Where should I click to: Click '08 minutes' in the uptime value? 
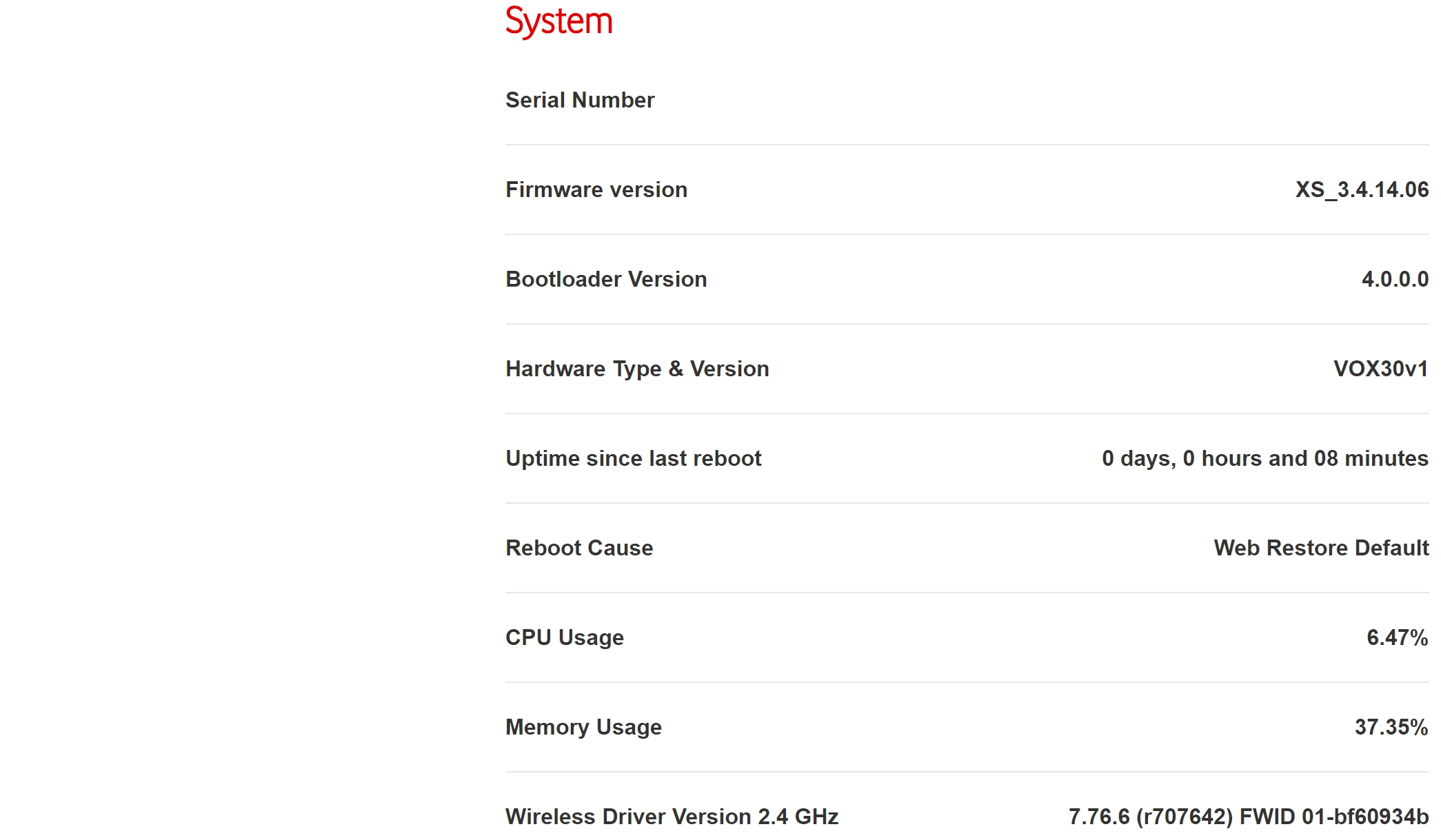[x=1371, y=458]
